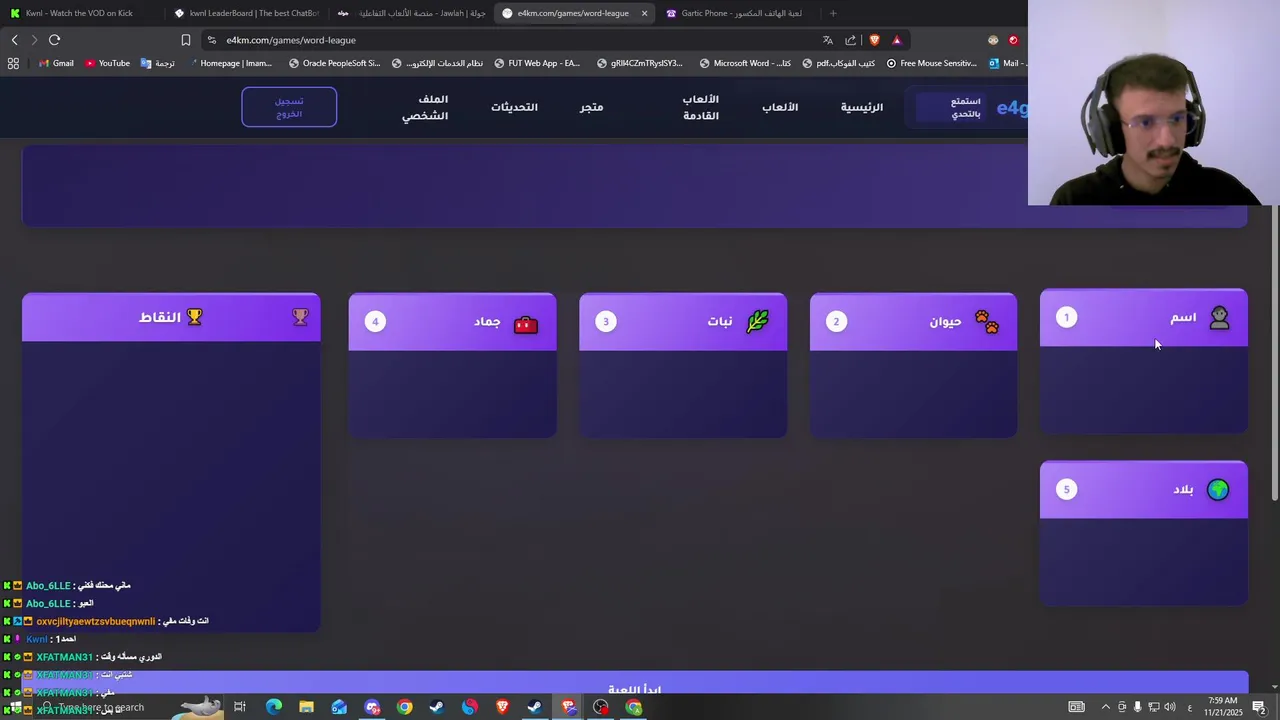
Task: Open Google Chrome from the taskbar
Action: click(404, 707)
